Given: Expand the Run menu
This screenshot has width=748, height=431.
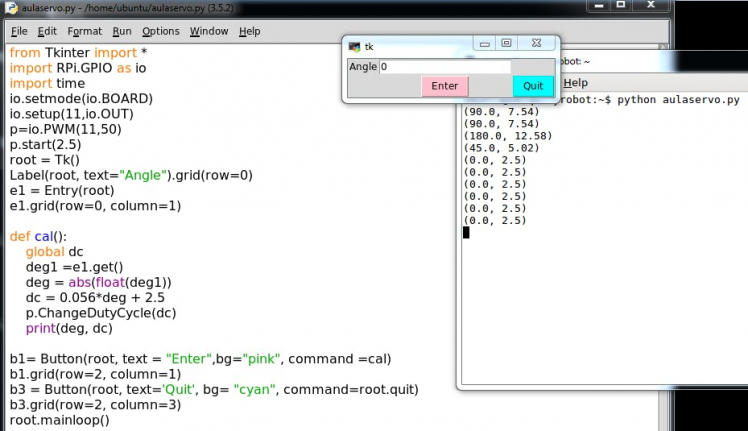Looking at the screenshot, I should point(122,31).
